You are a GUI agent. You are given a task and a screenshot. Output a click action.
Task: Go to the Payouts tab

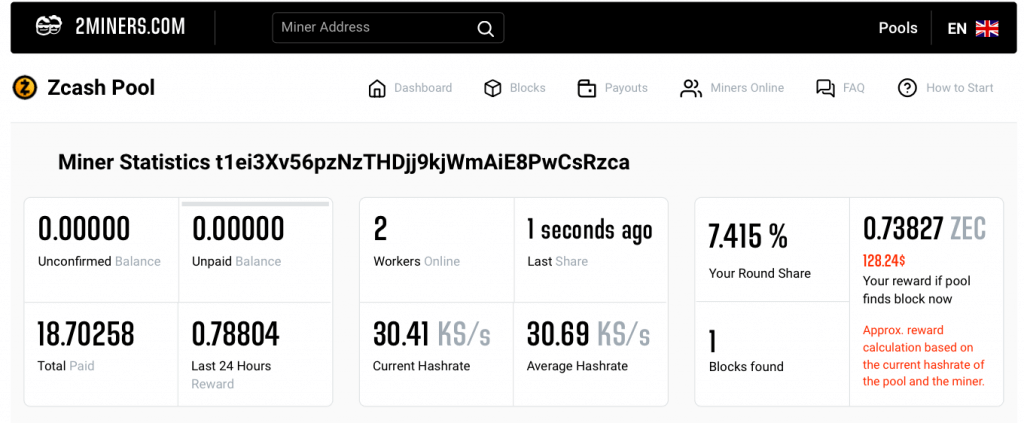point(626,88)
